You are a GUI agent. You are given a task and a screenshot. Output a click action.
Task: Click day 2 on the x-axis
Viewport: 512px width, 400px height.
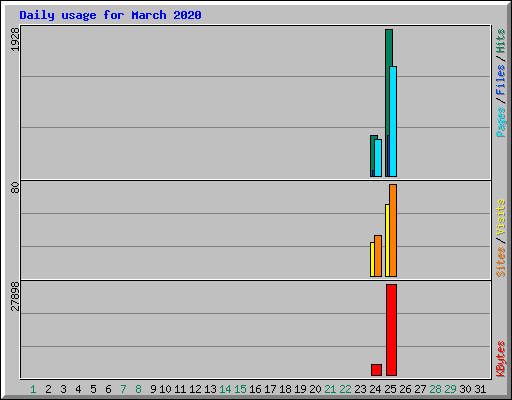tap(48, 389)
